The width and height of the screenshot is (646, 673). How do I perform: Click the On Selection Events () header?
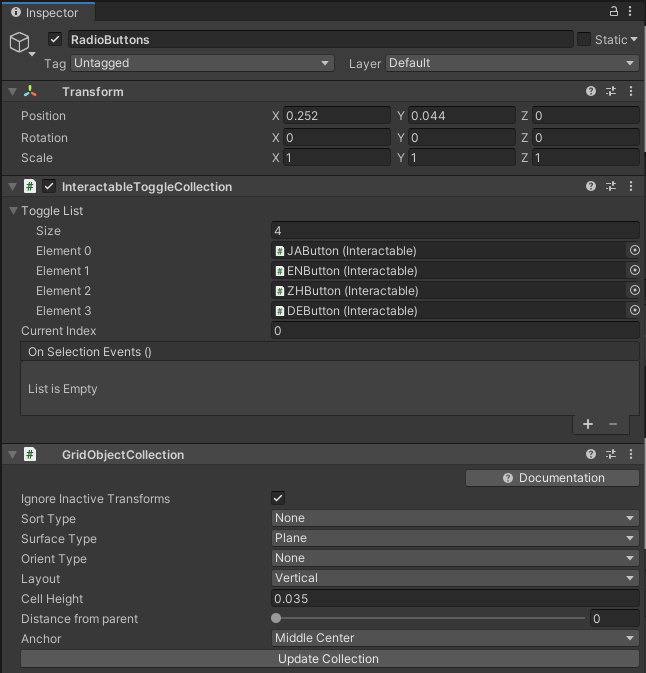tap(330, 352)
